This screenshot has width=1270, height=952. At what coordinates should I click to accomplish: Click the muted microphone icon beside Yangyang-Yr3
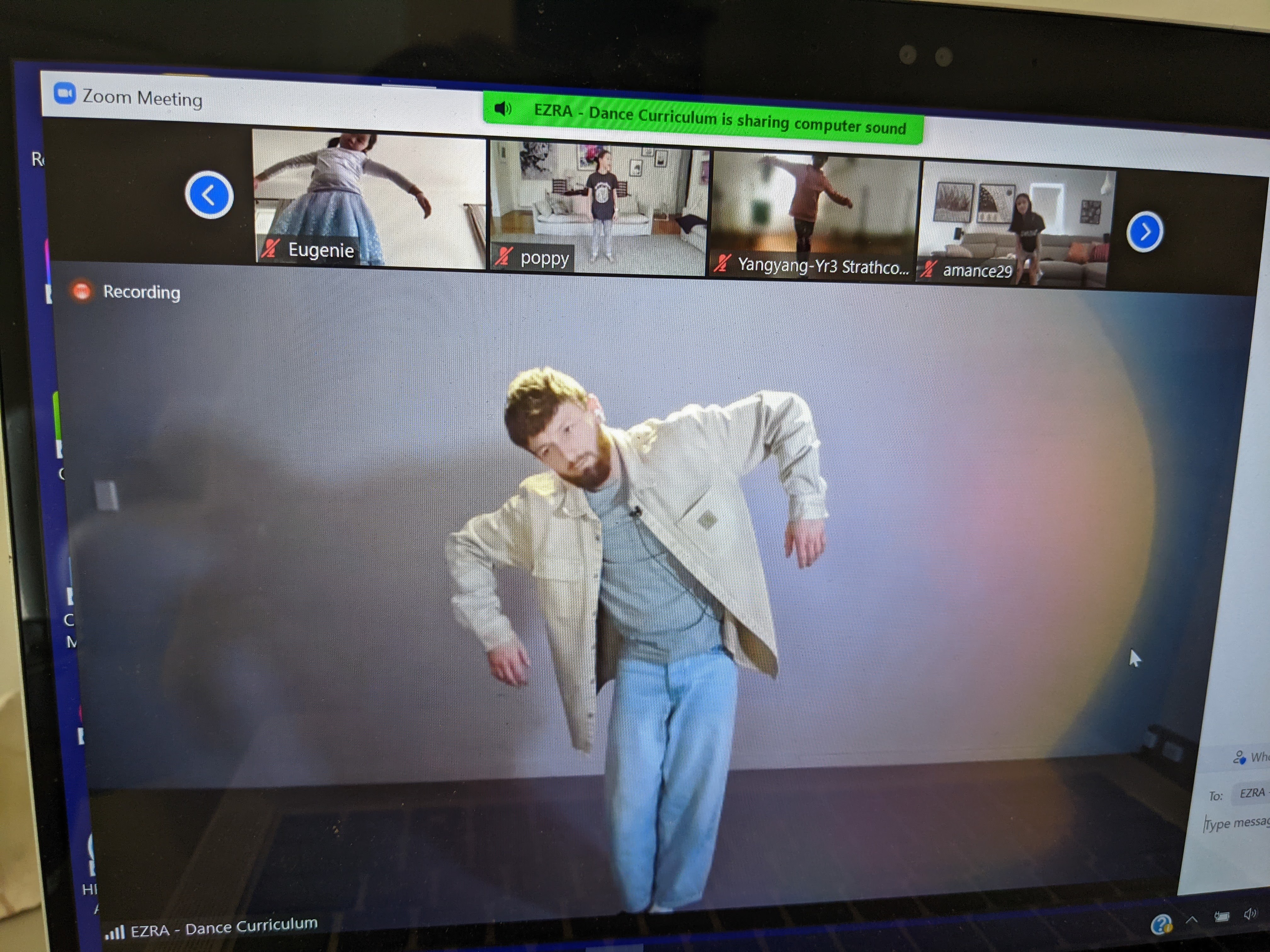pyautogui.click(x=722, y=263)
